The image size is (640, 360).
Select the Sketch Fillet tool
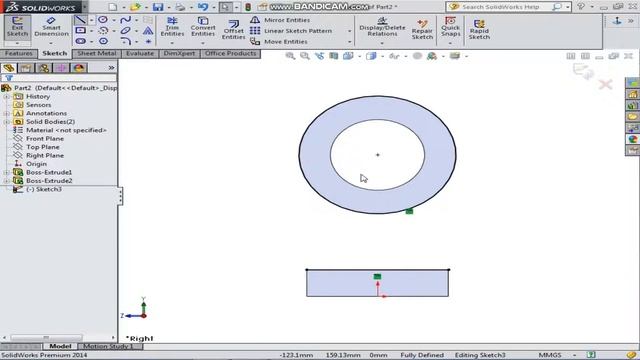pos(126,41)
